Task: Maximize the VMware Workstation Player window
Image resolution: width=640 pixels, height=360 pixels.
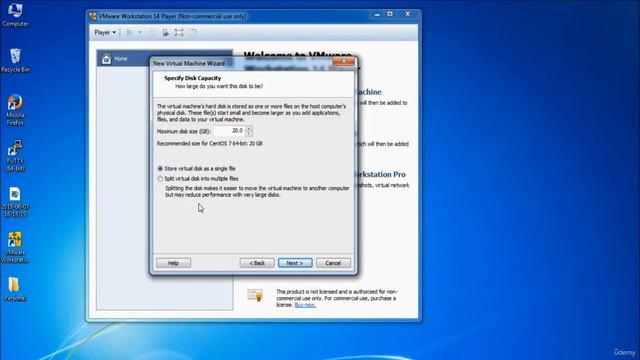Action: click(x=390, y=14)
